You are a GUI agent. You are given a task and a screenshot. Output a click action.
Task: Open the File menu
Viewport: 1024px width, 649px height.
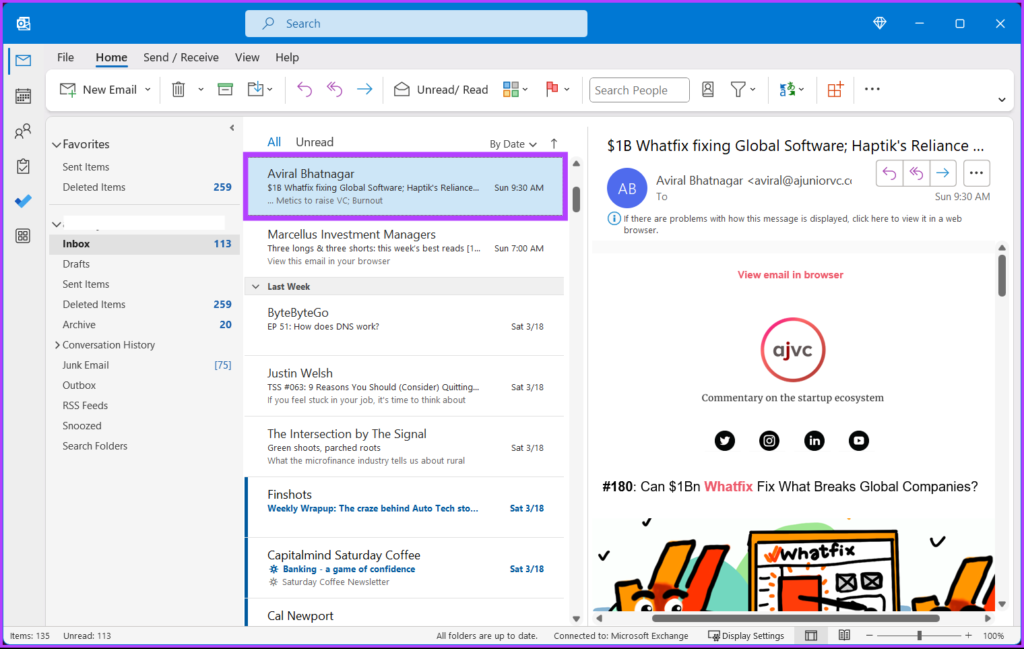click(x=65, y=57)
